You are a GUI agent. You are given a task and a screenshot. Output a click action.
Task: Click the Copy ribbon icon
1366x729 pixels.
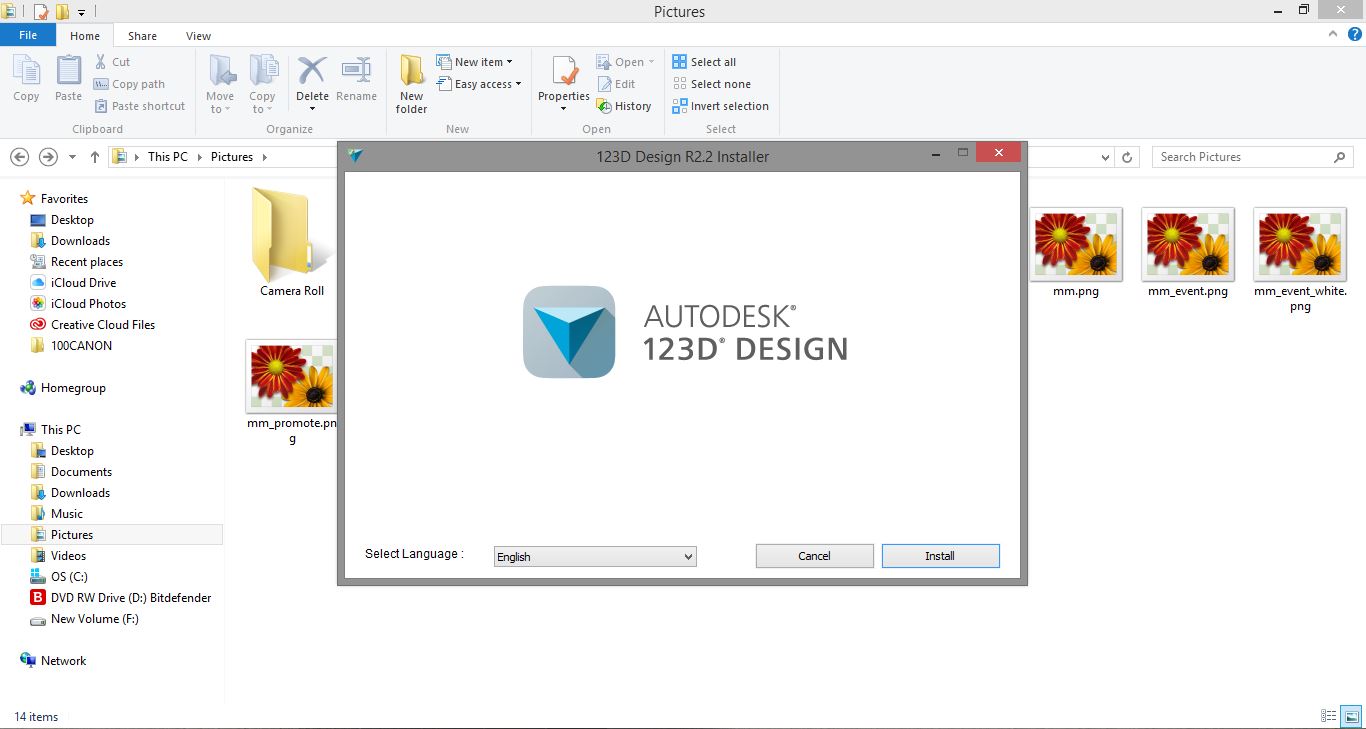pyautogui.click(x=27, y=79)
